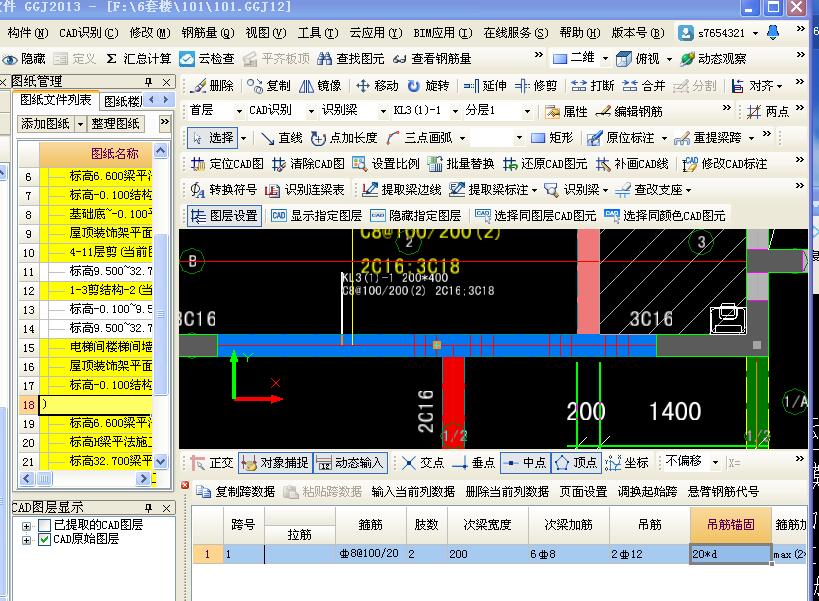
Task: Click 批量替换 batch replace
Action: coord(461,164)
